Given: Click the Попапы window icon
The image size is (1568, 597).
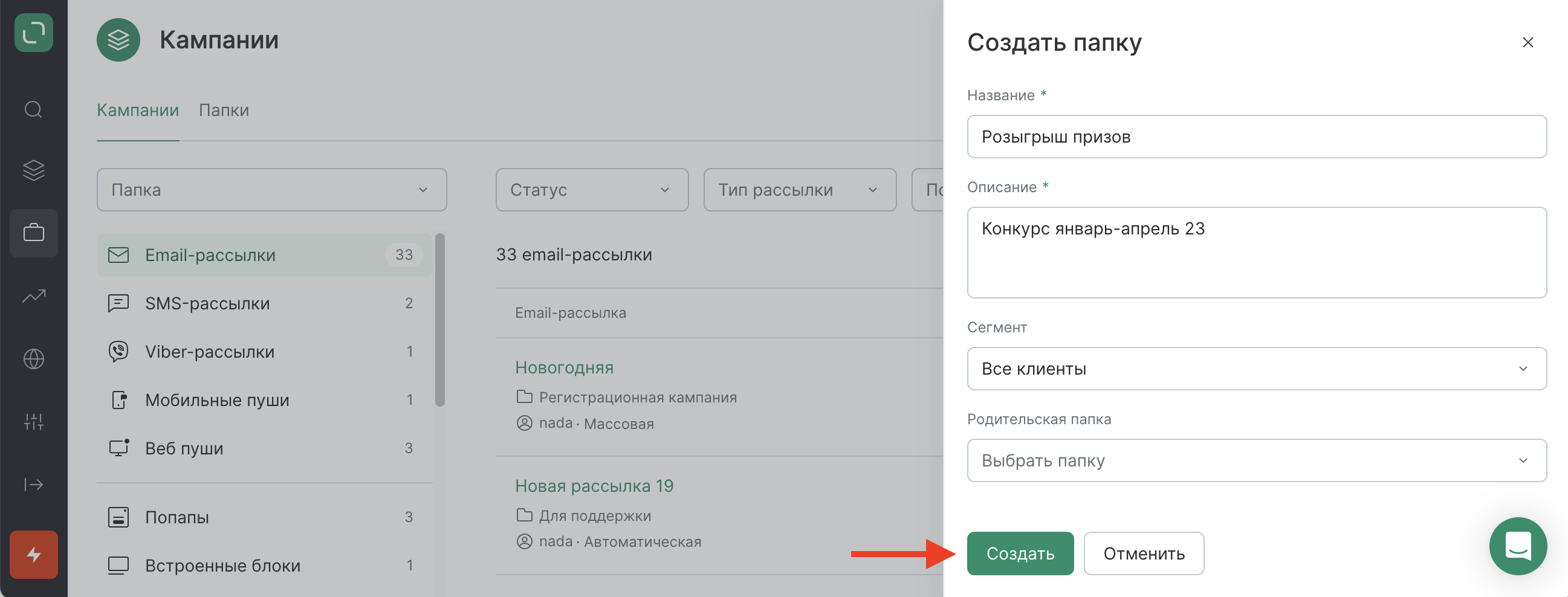Looking at the screenshot, I should coord(118,517).
